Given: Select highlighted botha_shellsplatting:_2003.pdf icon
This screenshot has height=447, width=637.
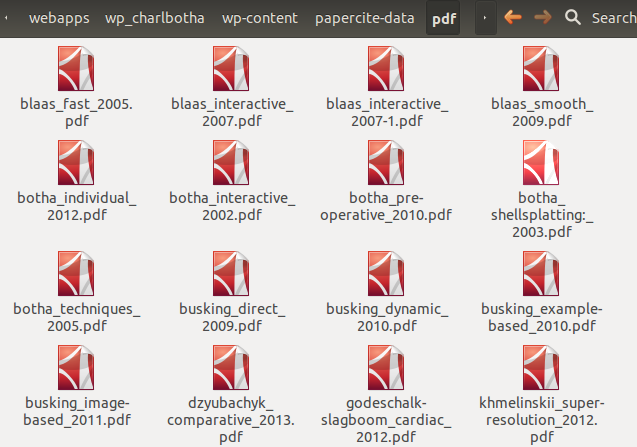Looking at the screenshot, I should pyautogui.click(x=542, y=163).
